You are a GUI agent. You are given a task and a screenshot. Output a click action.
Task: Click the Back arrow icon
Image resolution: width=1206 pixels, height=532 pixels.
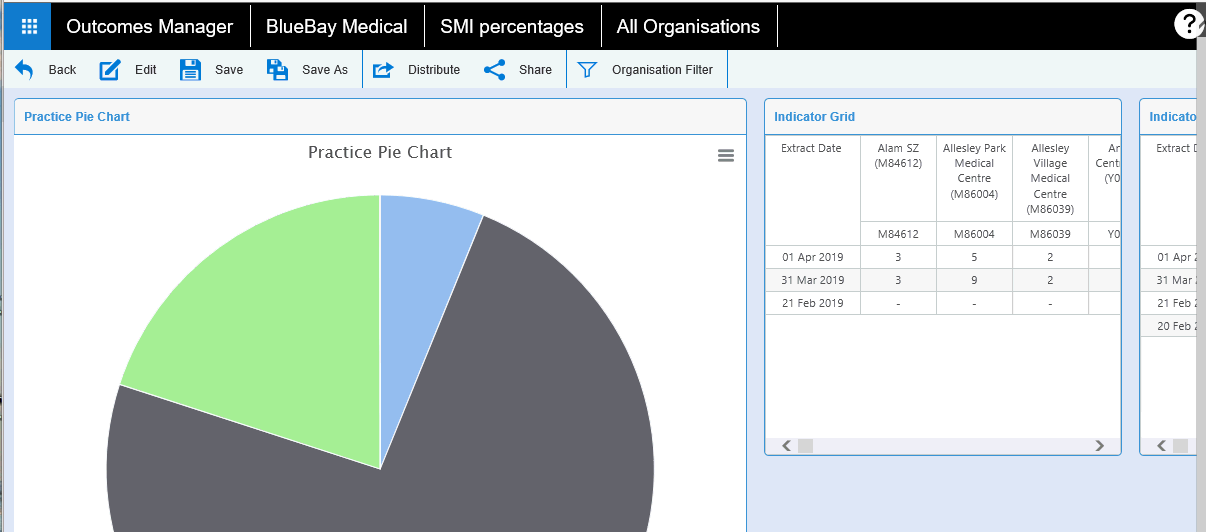24,70
